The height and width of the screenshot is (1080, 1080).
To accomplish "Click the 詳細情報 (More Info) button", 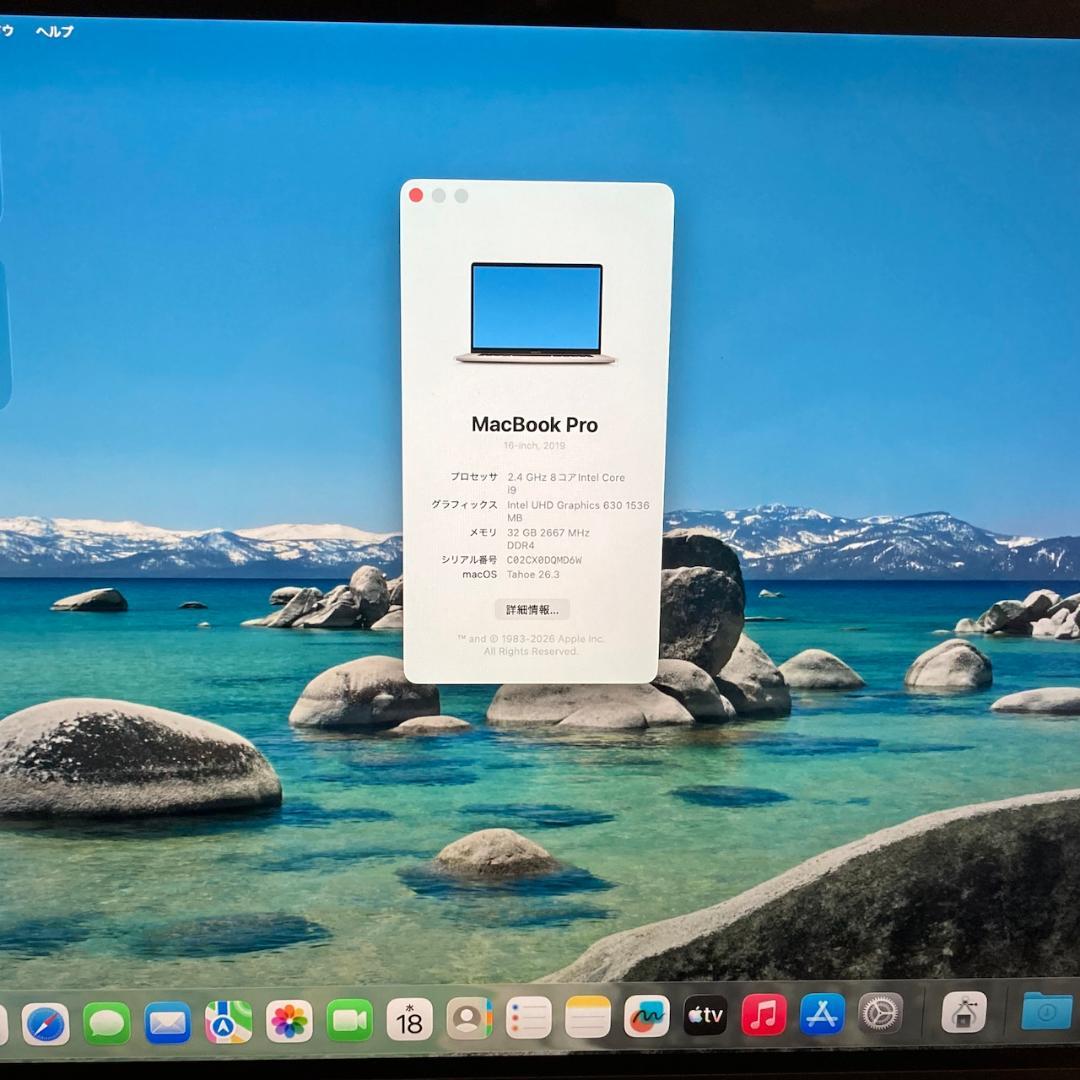I will tap(533, 609).
